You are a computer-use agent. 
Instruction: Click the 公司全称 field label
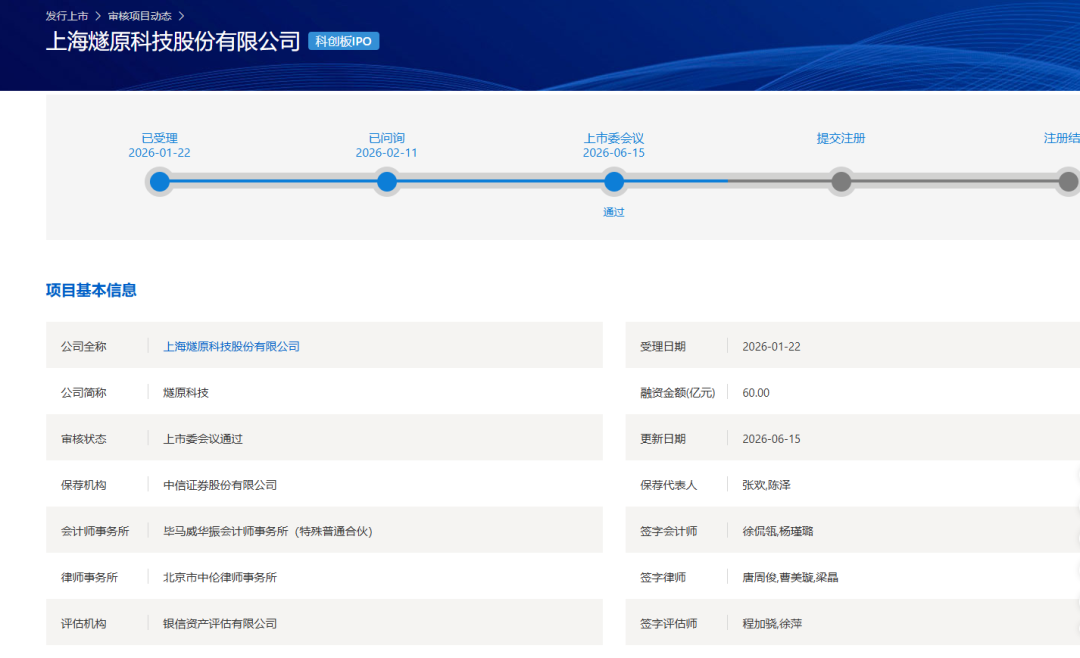tap(83, 347)
